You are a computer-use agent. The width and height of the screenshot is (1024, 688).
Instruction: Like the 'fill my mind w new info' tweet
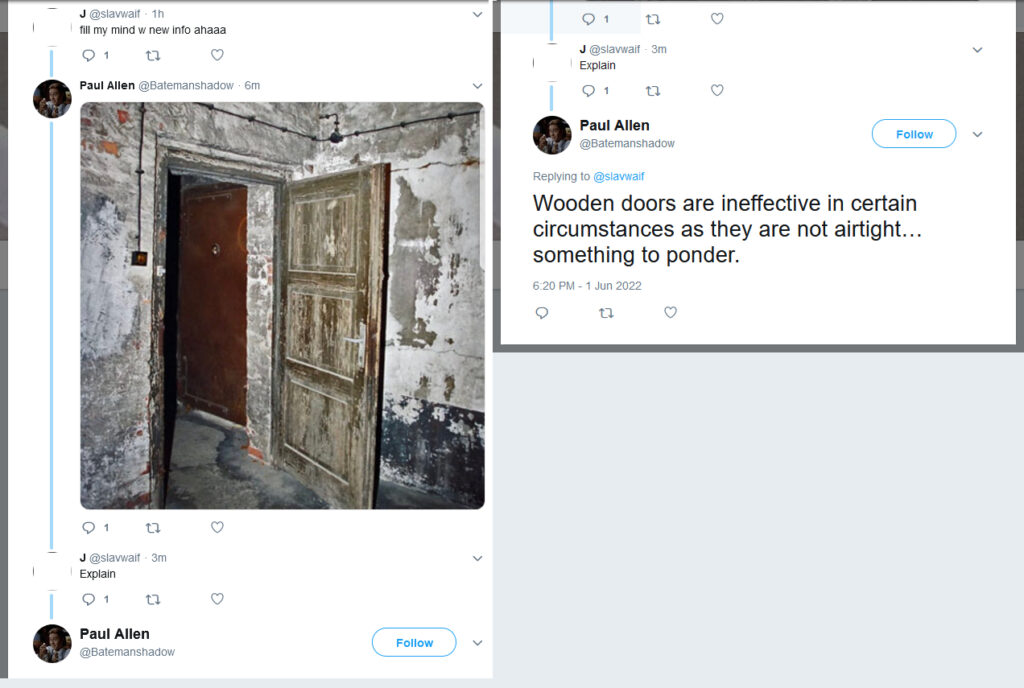[217, 55]
